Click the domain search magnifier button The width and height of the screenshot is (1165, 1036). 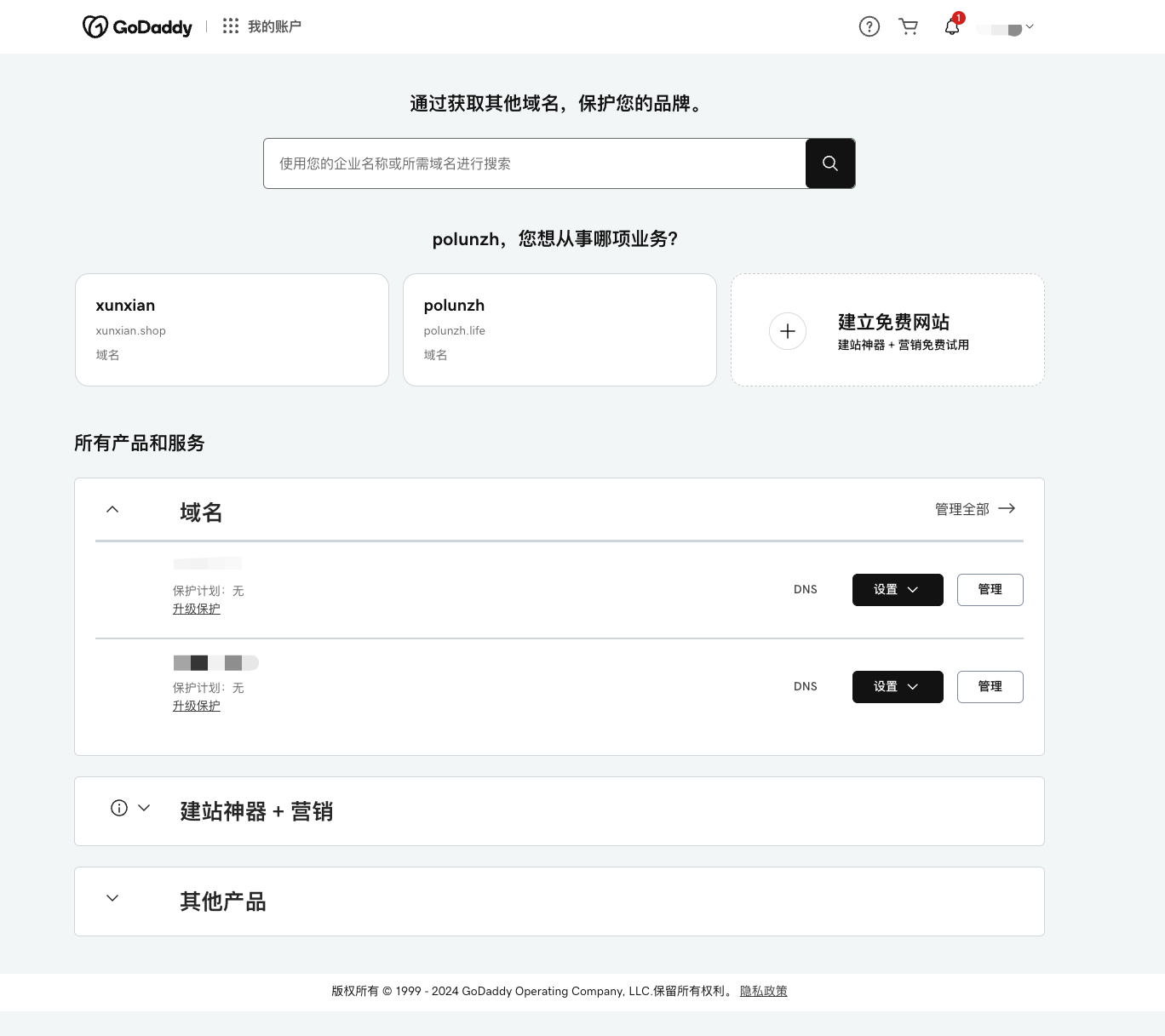[830, 163]
